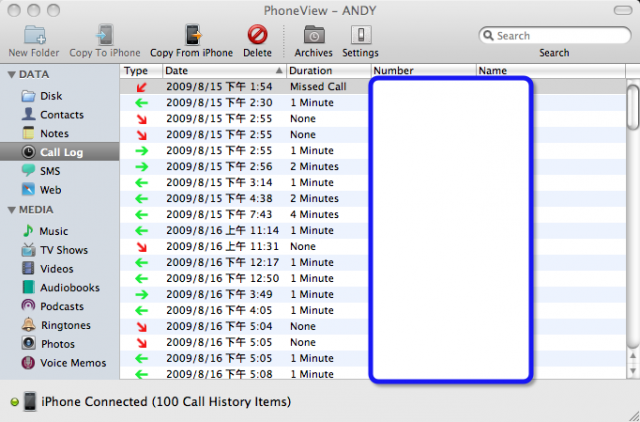This screenshot has height=422, width=640.
Task: Sort by the Type column header
Action: (x=141, y=71)
